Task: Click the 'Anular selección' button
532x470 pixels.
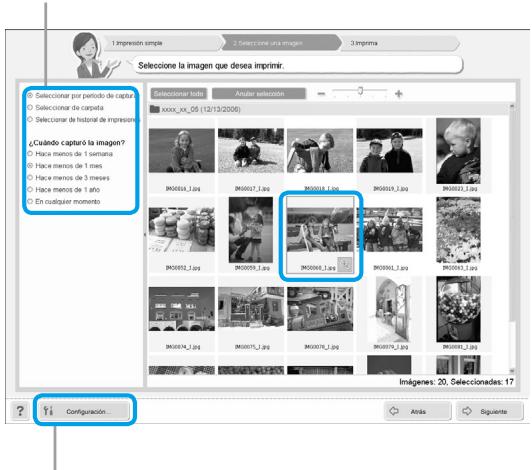Action: [x=259, y=94]
